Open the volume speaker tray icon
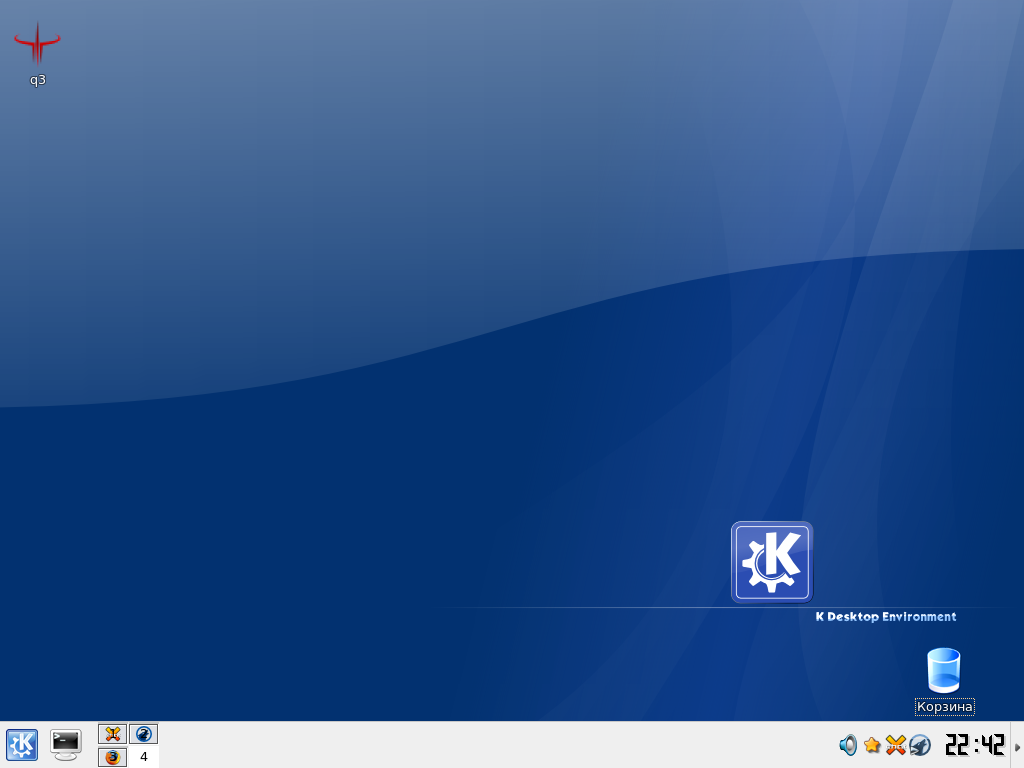Screen dimensions: 1024x768 point(848,745)
